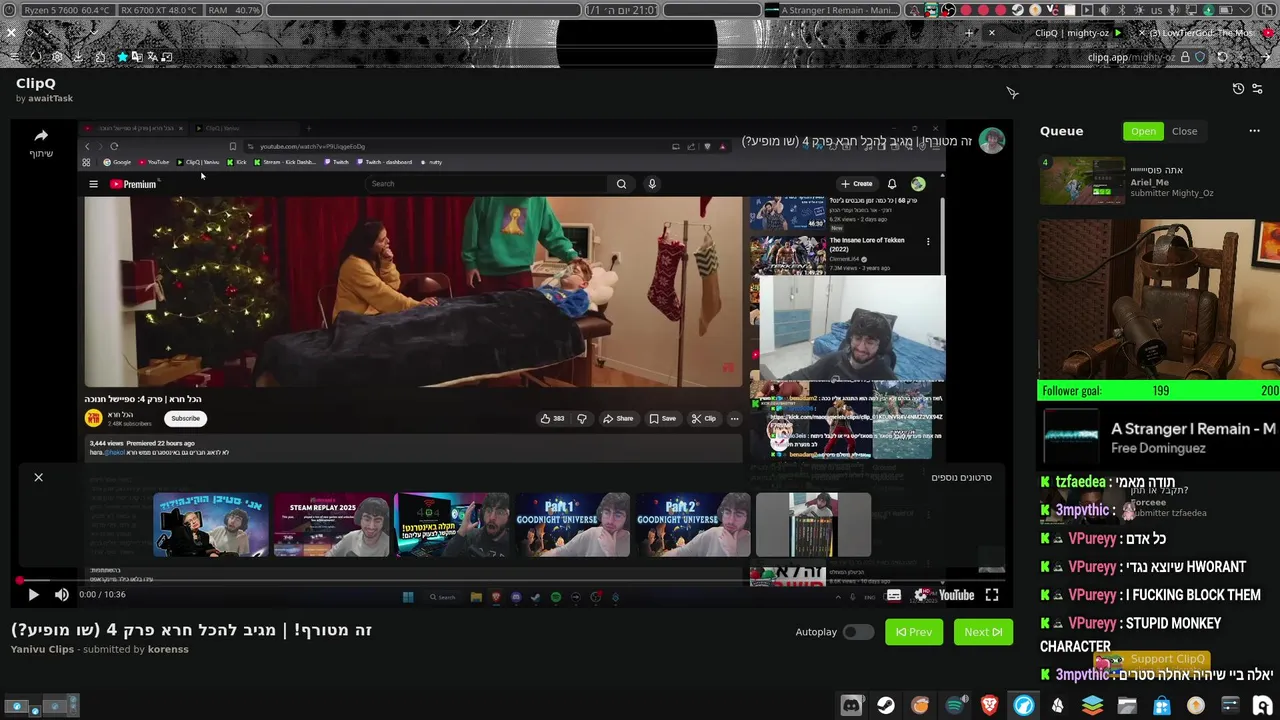Select the Goodnight Universe Part 2 thumbnail
This screenshot has height=720, width=1280.
[x=693, y=524]
